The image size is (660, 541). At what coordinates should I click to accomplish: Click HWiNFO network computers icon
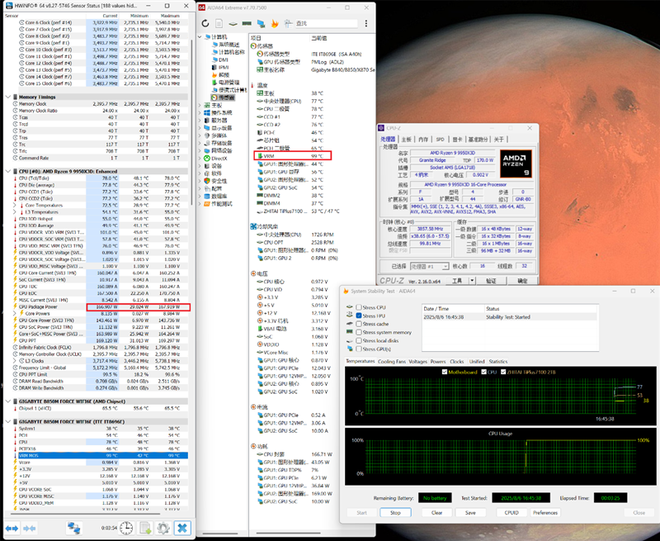coord(74,528)
